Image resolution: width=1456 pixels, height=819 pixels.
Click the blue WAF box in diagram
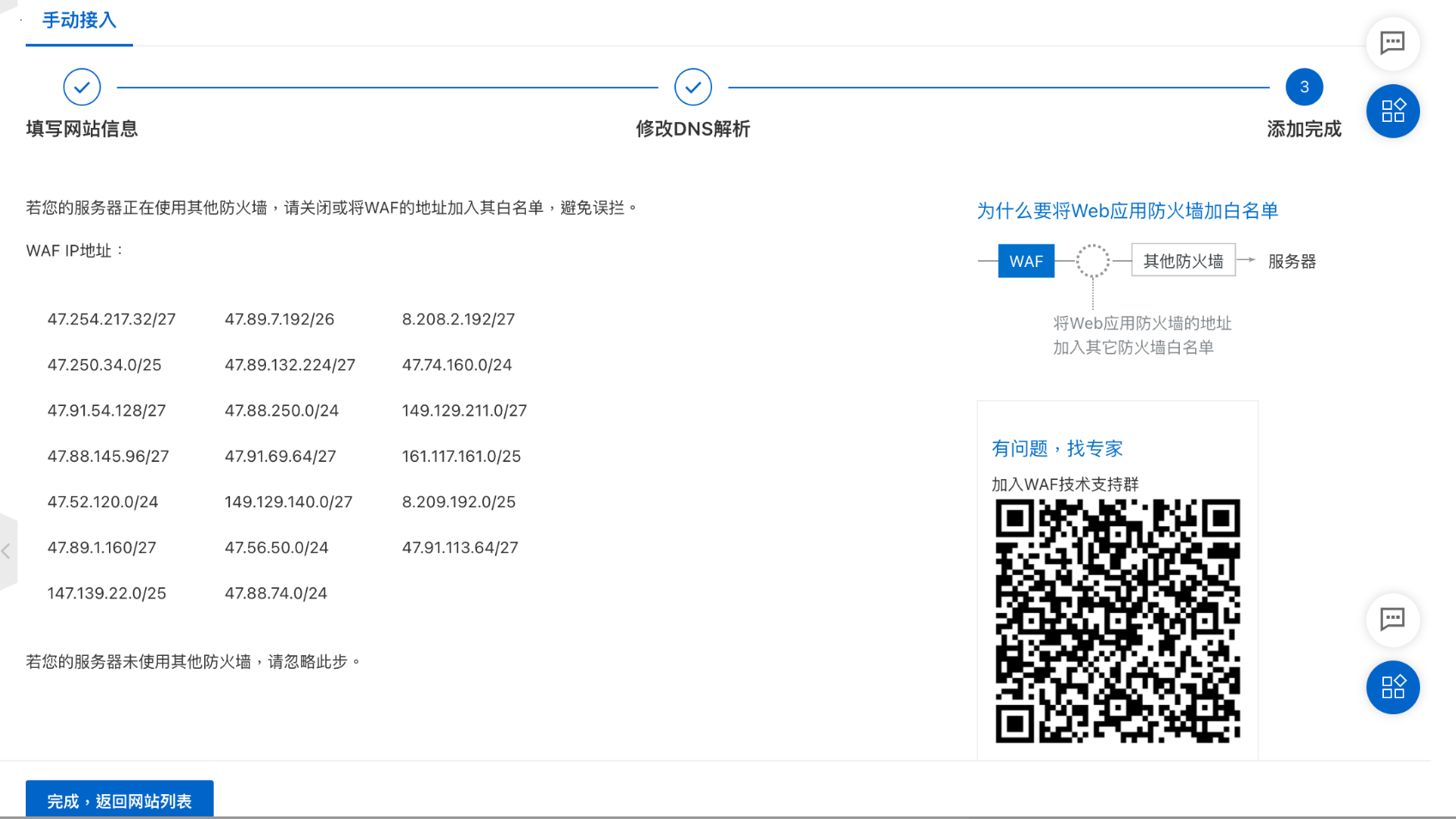click(x=1025, y=261)
